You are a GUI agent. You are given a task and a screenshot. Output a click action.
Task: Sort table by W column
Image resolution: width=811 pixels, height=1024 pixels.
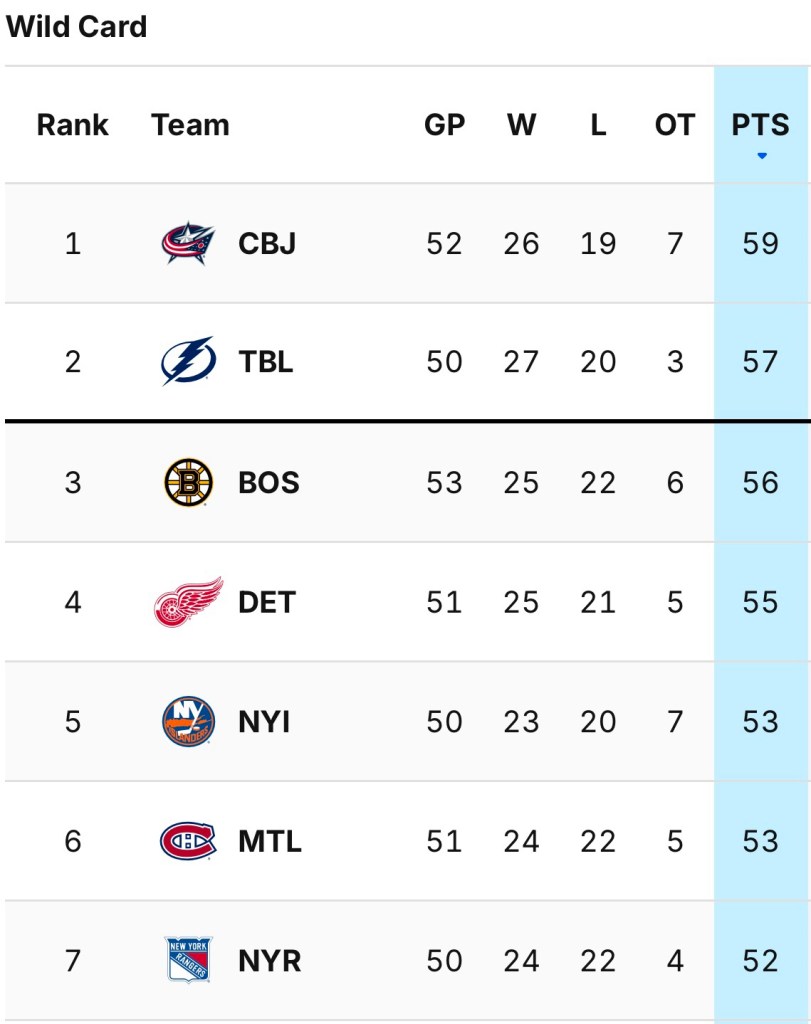pos(521,125)
